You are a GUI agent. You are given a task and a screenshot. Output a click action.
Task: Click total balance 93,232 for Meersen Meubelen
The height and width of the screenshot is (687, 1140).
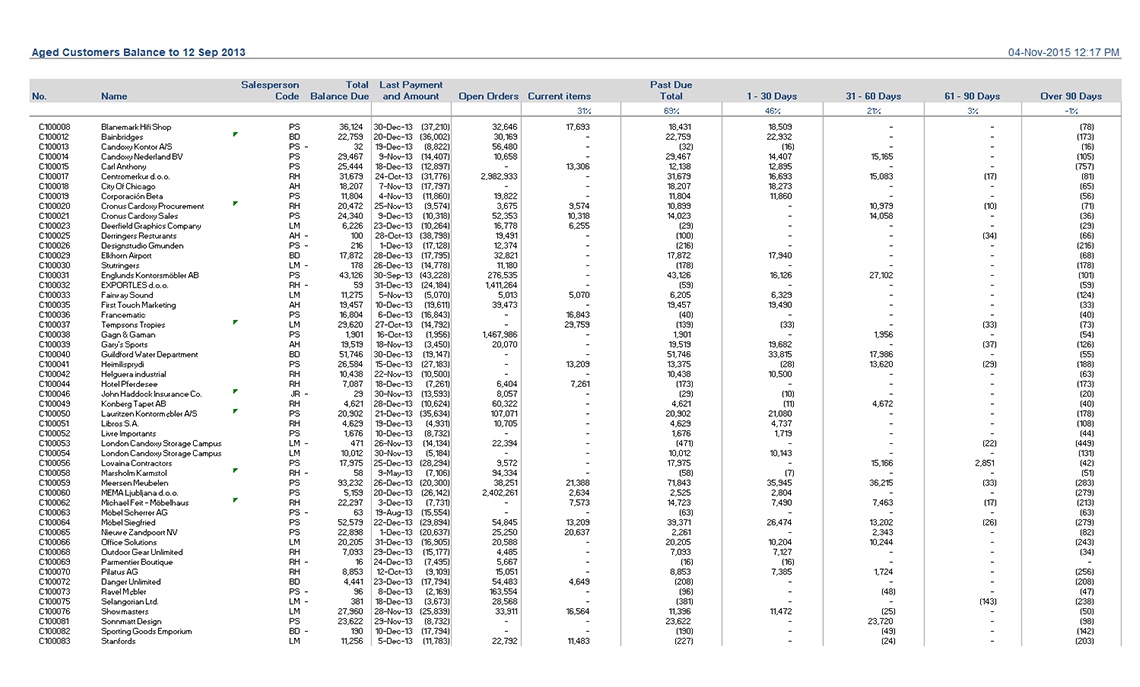point(351,483)
